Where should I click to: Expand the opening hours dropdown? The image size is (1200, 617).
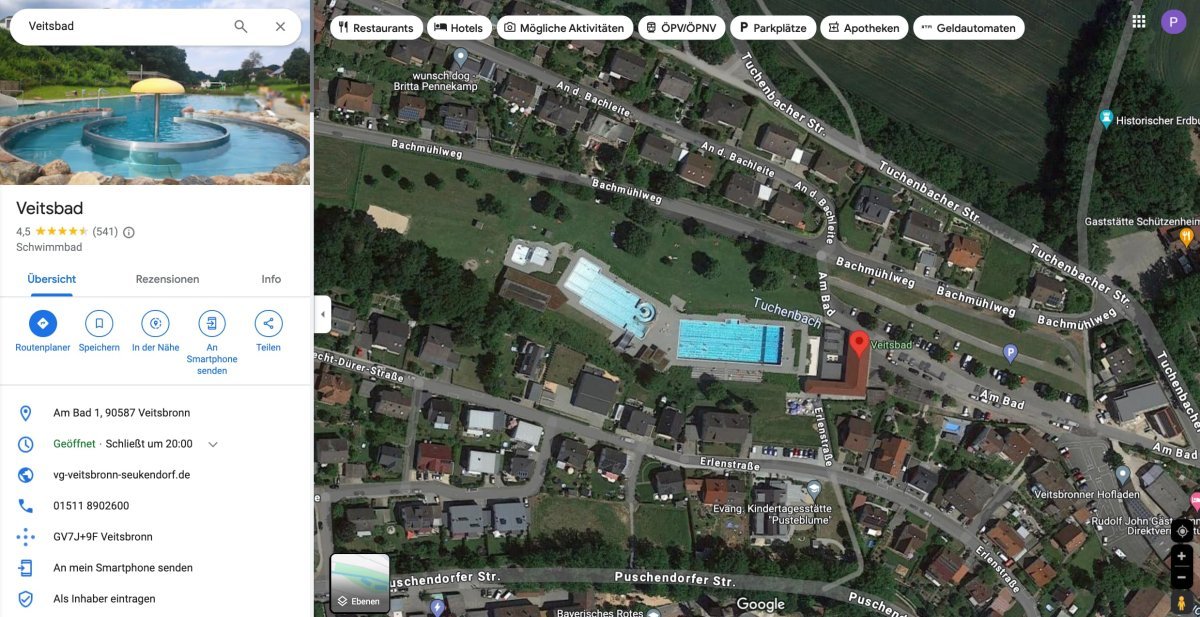click(213, 444)
